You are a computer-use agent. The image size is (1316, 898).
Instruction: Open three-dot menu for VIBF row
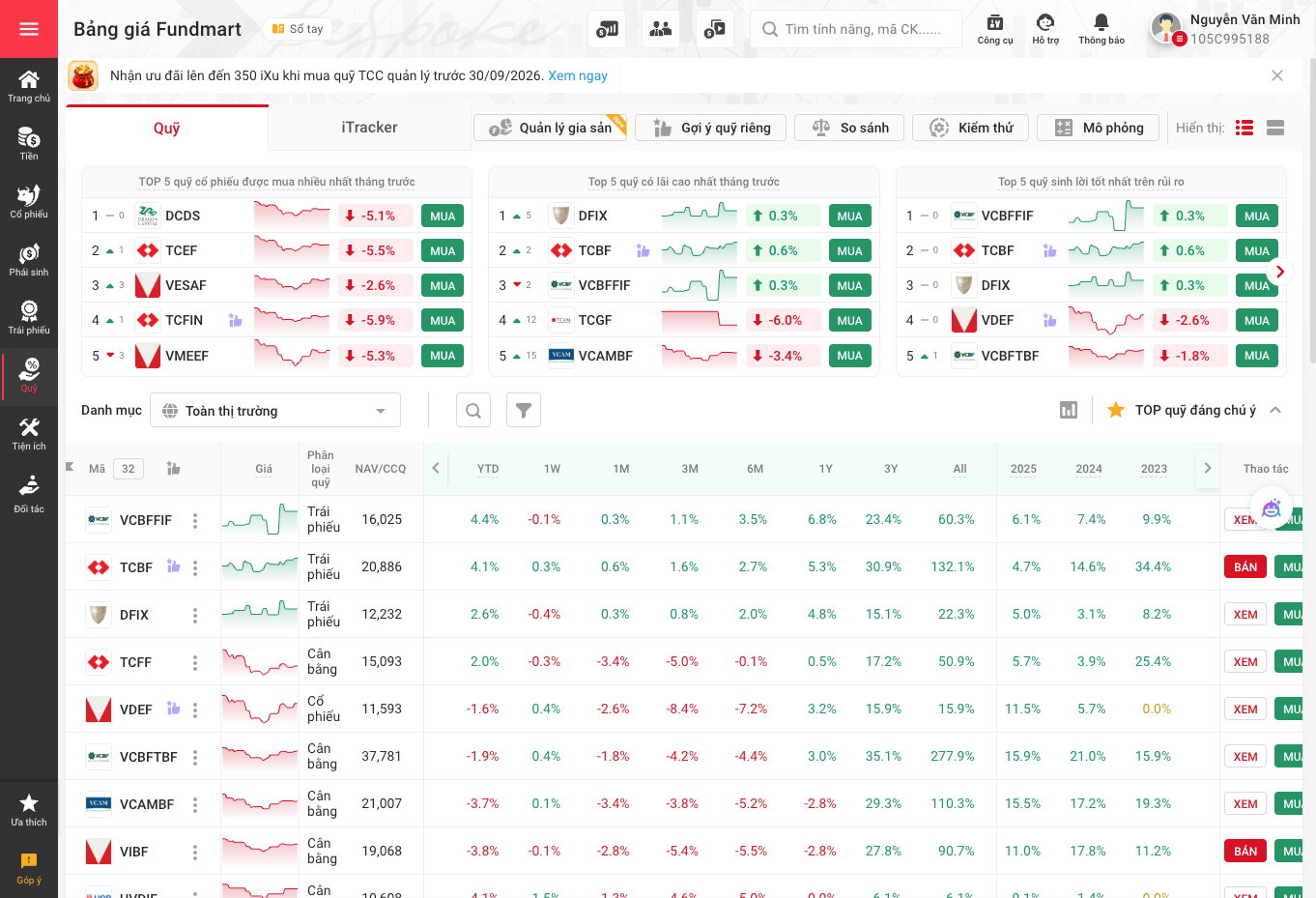click(x=195, y=853)
